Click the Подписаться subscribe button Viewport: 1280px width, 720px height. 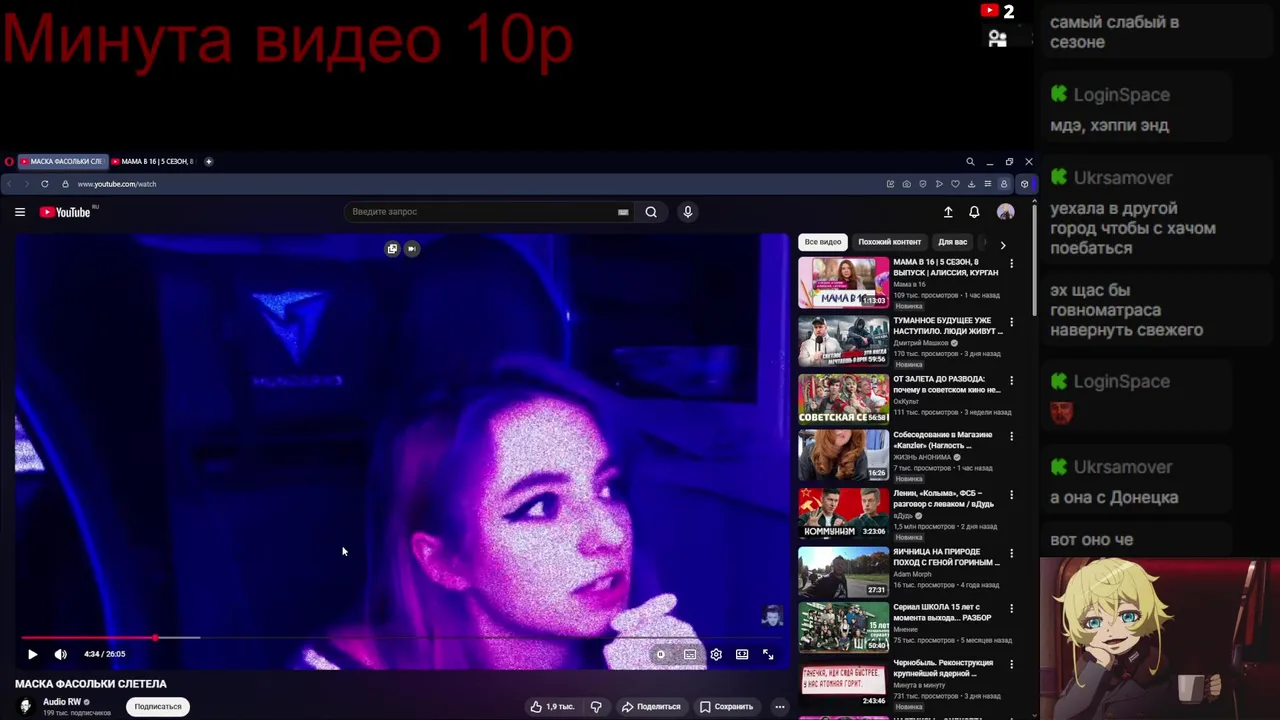[158, 706]
